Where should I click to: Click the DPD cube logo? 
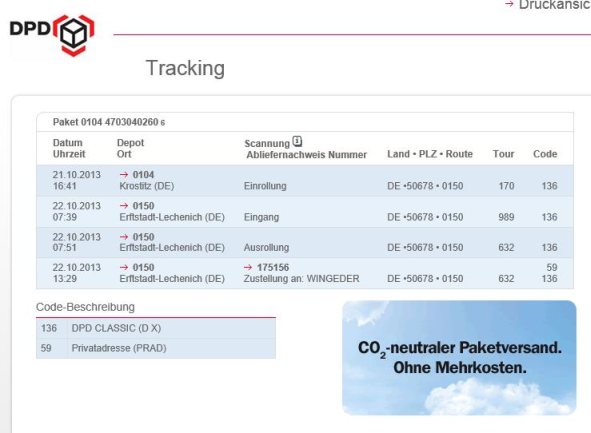[52, 35]
